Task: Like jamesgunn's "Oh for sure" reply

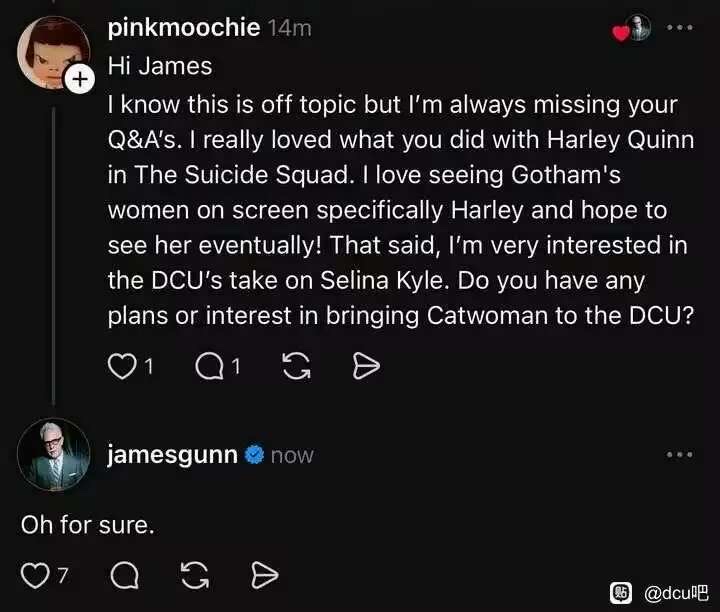Action: [x=36, y=575]
